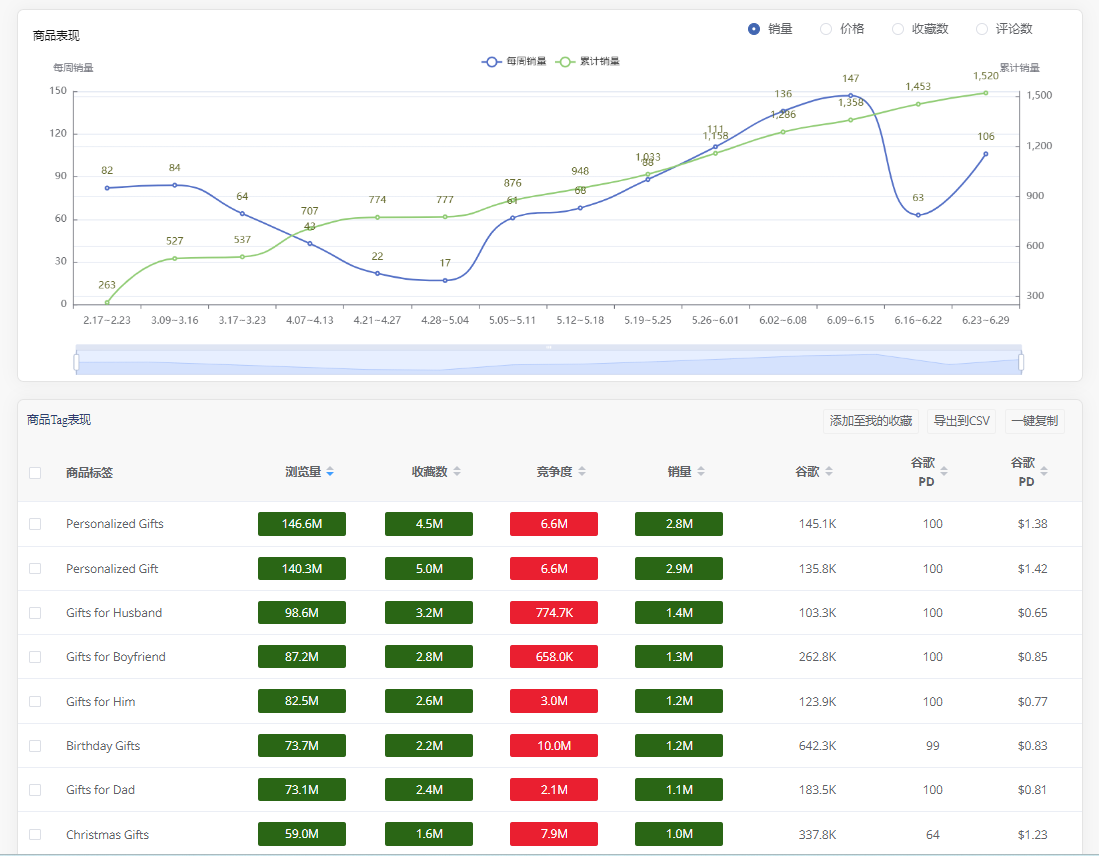Image resolution: width=1099 pixels, height=856 pixels.
Task: Select all rows with header checkbox
Action: 35,473
